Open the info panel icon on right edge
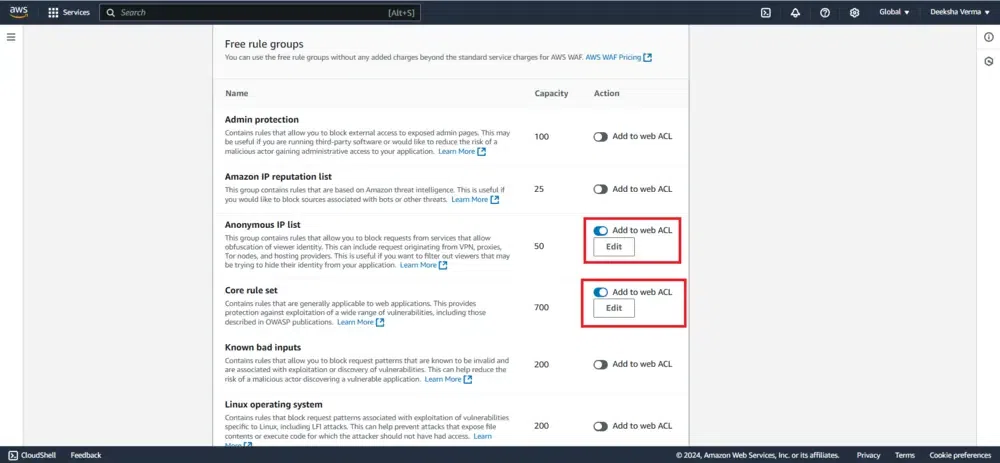This screenshot has width=1000, height=463. [989, 37]
